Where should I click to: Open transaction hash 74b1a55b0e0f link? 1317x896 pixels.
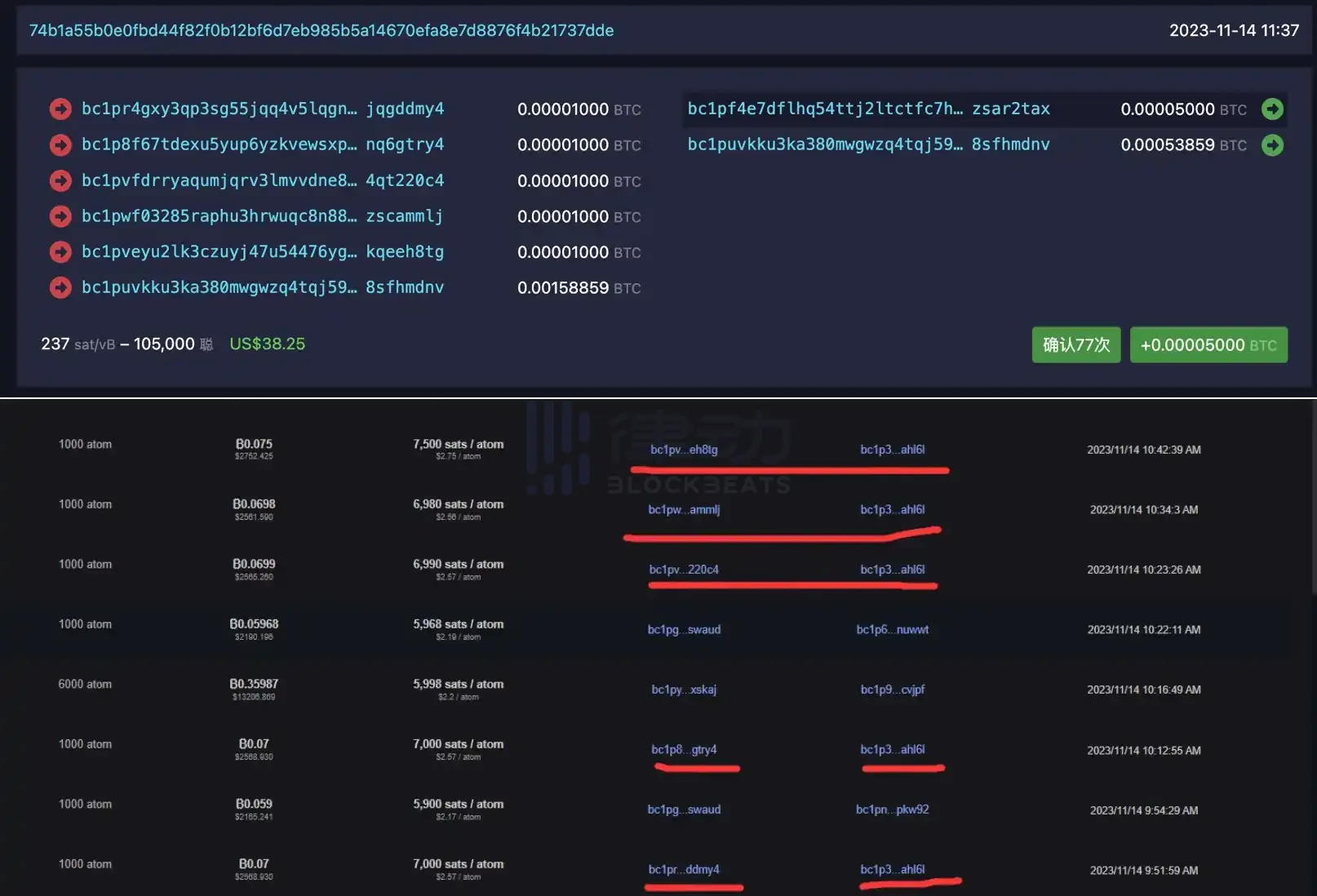coord(321,31)
